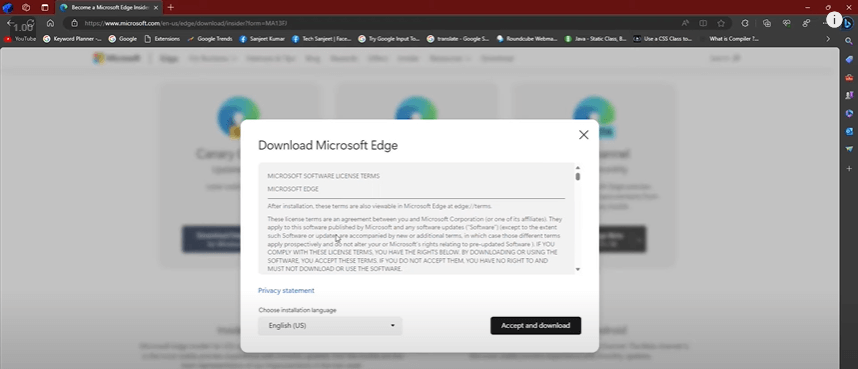Open the Roundcube Webmail bookmark

(x=527, y=39)
